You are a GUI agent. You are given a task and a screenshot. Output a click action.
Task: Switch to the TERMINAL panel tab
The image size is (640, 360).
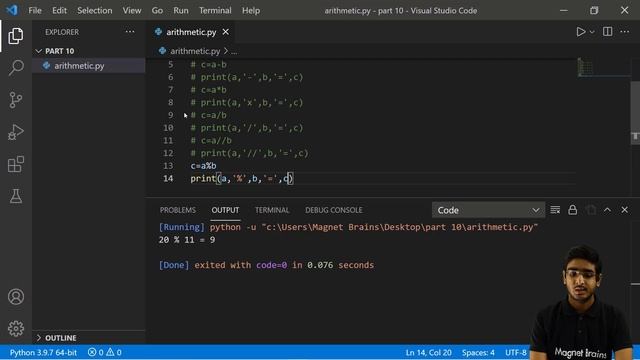pos(272,210)
